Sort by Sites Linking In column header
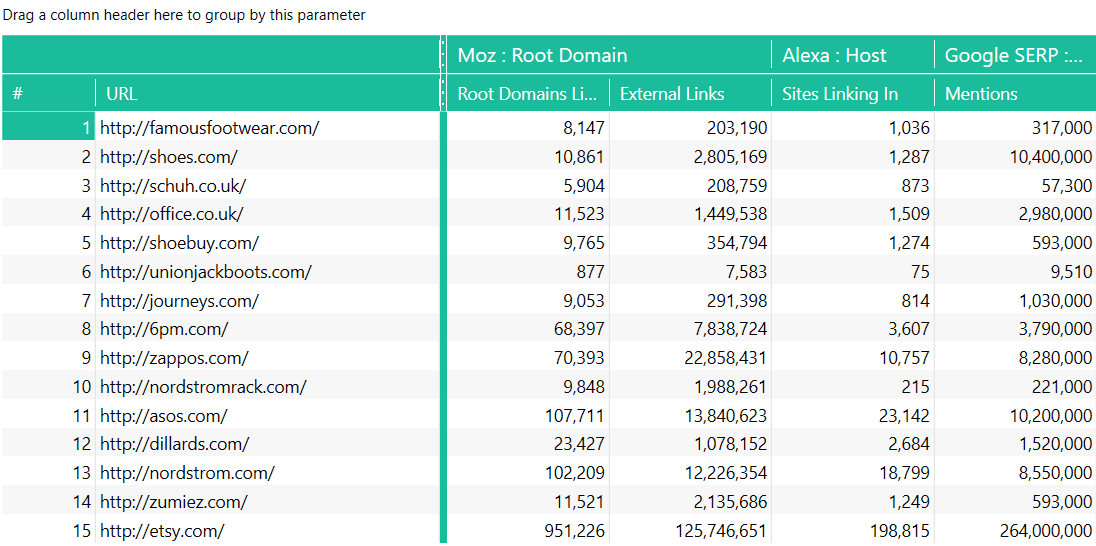The image size is (1096, 546). (x=853, y=94)
